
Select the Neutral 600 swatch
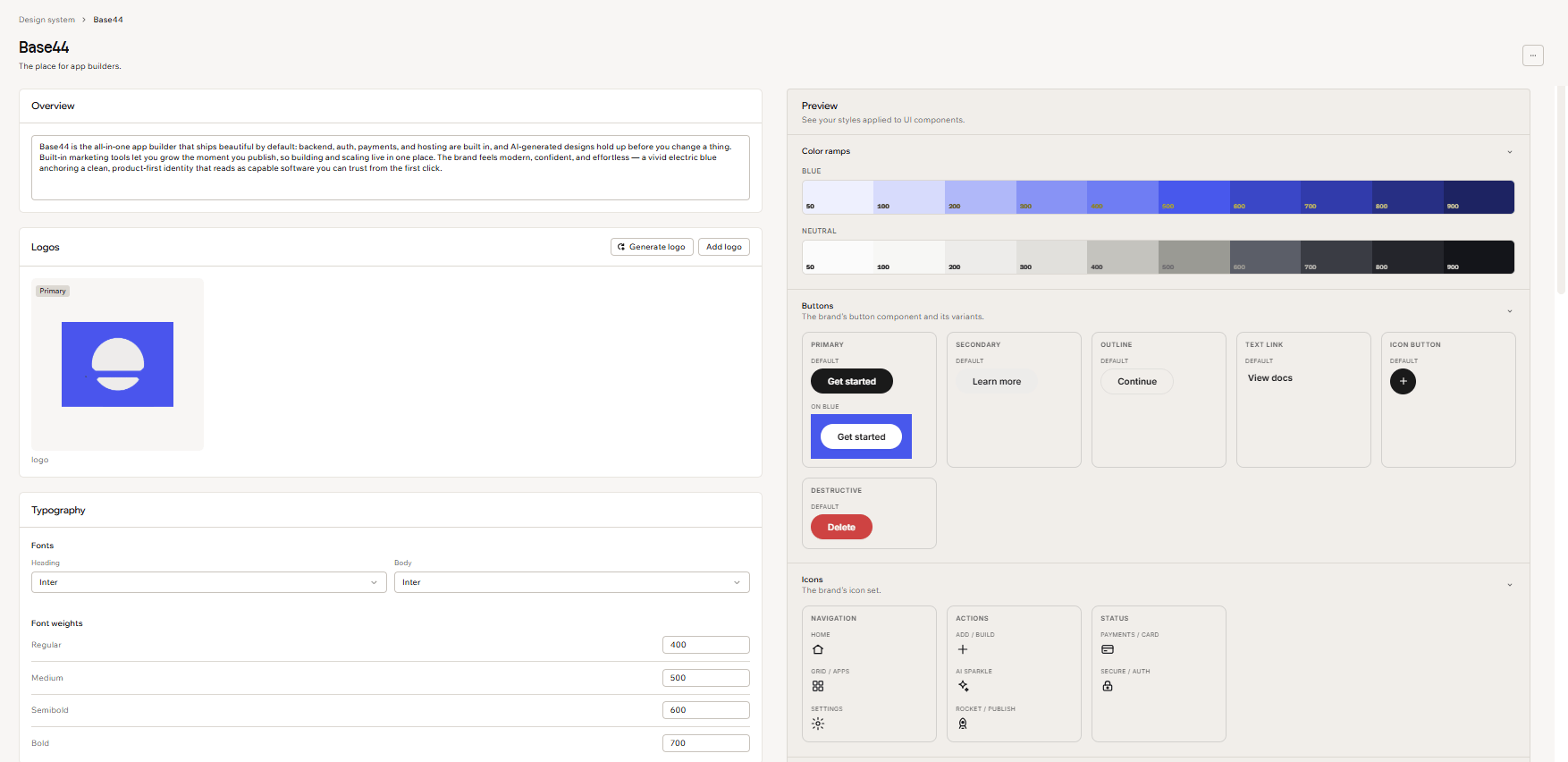pyautogui.click(x=1265, y=257)
